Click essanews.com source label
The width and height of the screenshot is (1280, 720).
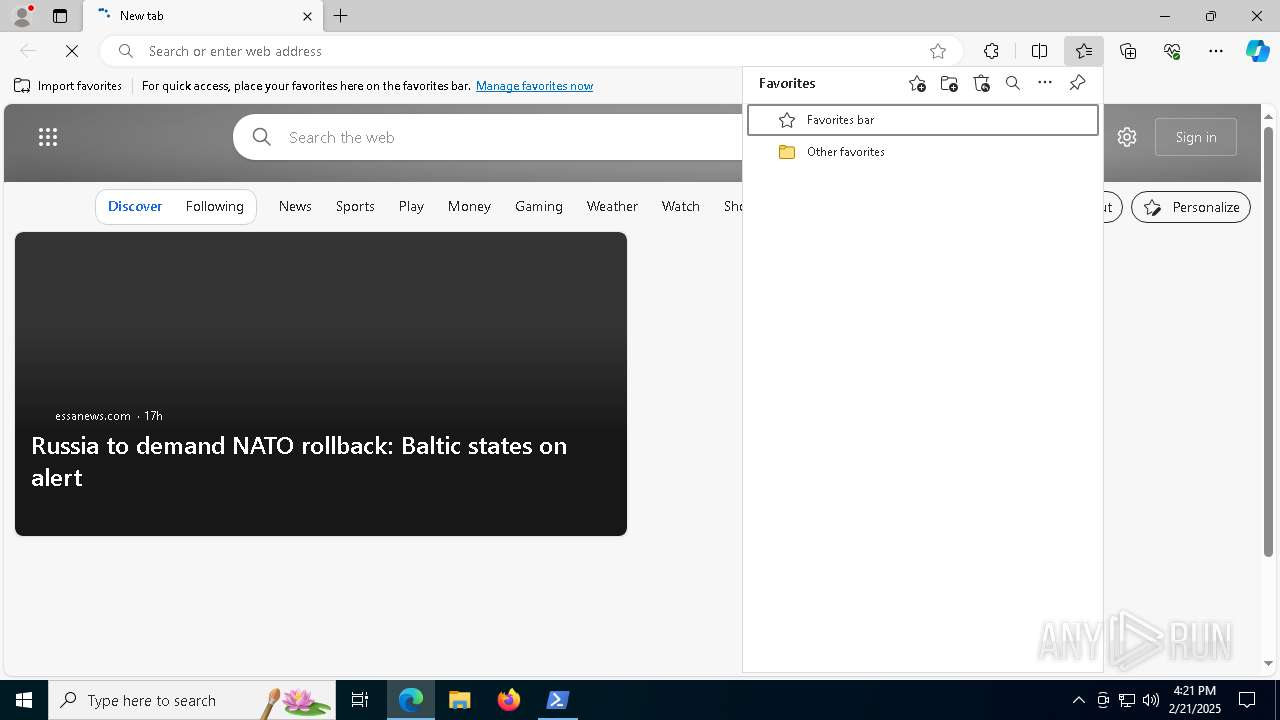click(93, 416)
